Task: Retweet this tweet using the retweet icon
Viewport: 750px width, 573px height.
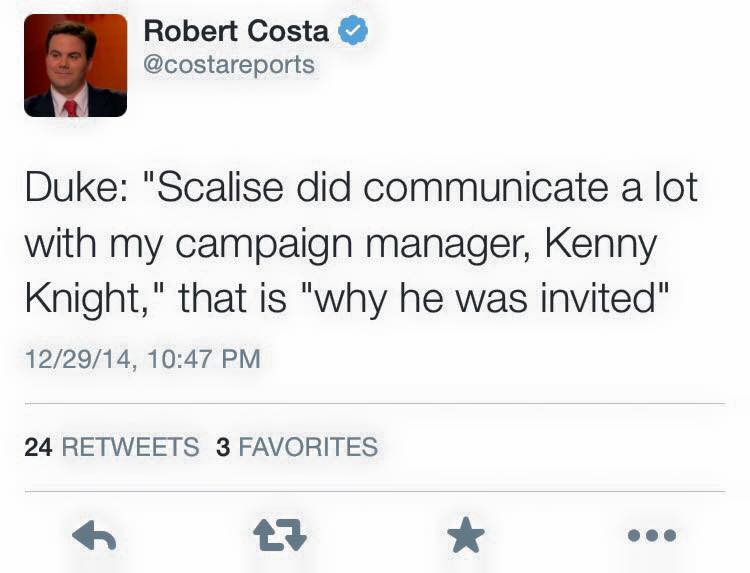Action: (281, 537)
